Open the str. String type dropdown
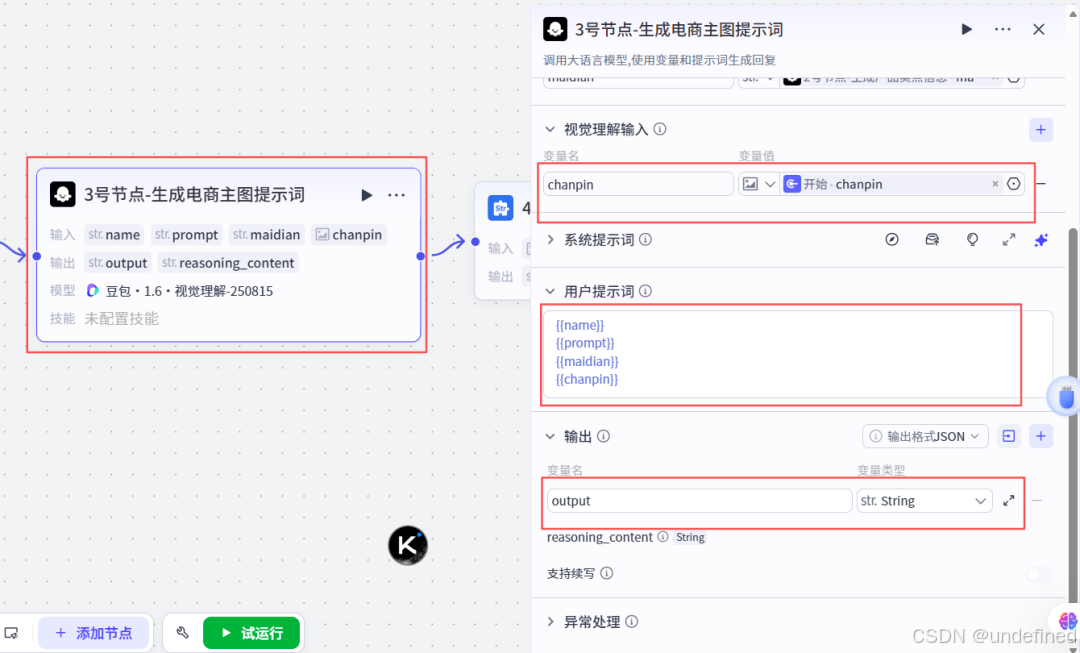Screen dimensions: 1080x653 pyautogui.click(x=924, y=501)
